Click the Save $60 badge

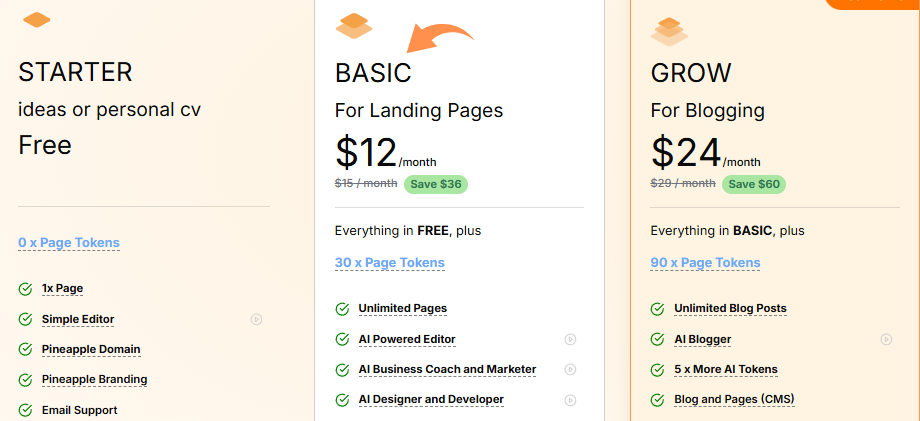[x=755, y=184]
